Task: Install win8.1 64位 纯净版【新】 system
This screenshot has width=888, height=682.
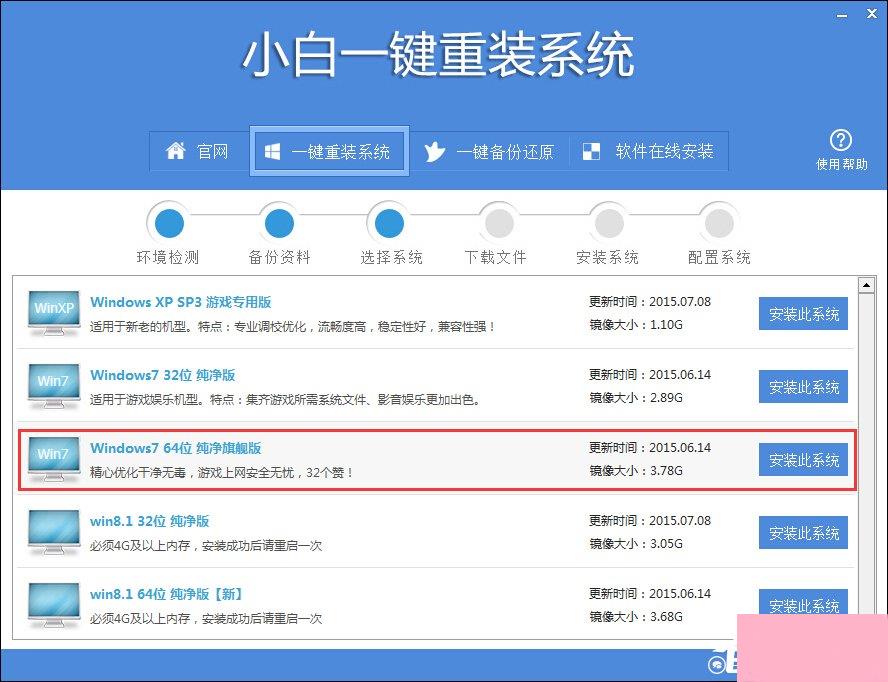Action: point(803,604)
